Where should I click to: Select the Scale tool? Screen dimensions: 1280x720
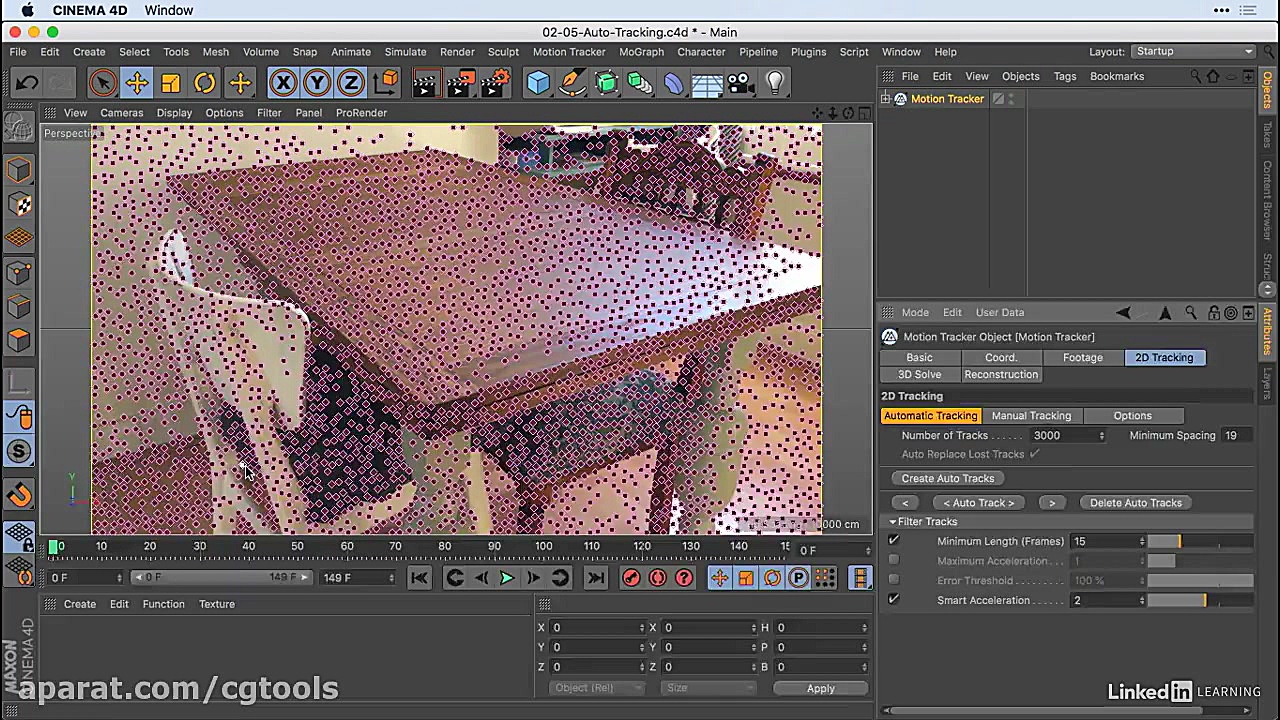(171, 83)
